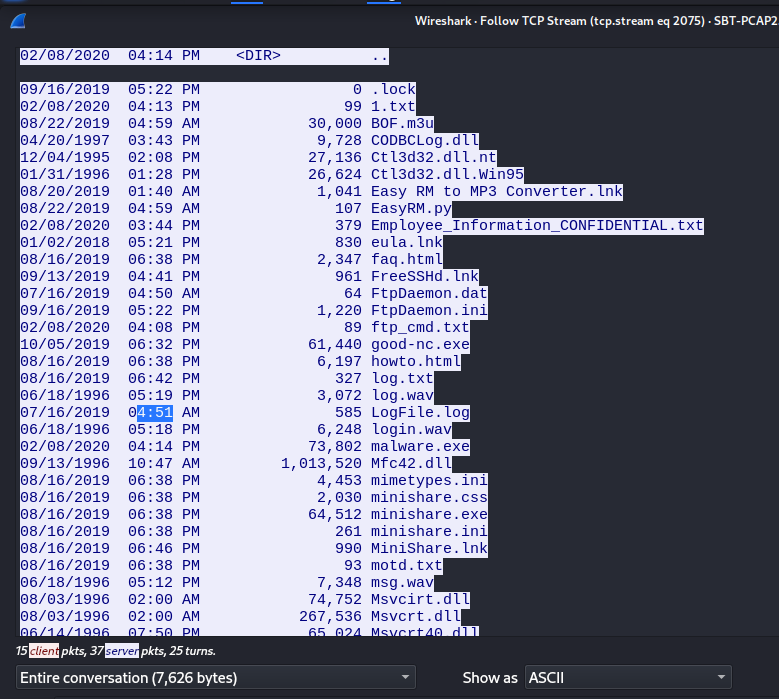
Task: Click the log.wav filename
Action: (402, 395)
